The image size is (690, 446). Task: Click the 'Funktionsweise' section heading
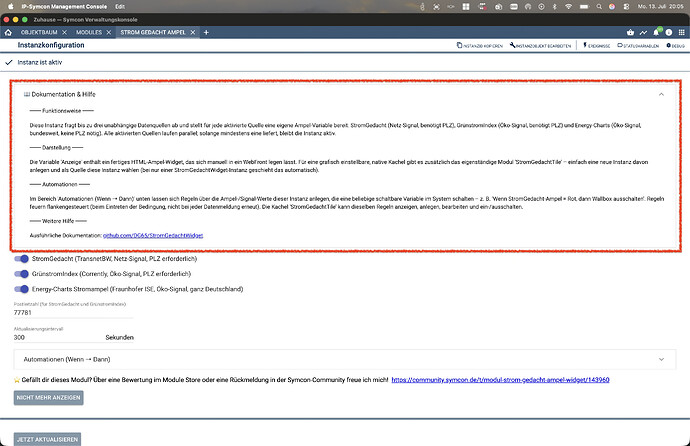click(62, 111)
